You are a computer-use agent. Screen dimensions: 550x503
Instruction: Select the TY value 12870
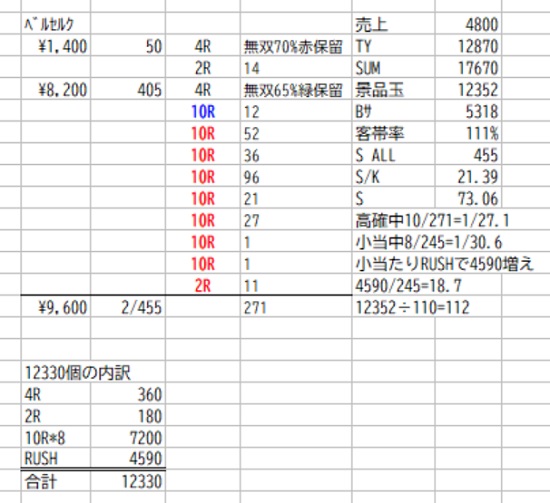coord(468,46)
